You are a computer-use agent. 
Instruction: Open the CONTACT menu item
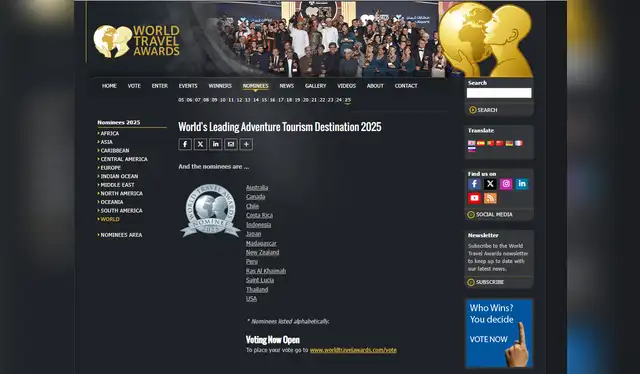click(x=406, y=86)
